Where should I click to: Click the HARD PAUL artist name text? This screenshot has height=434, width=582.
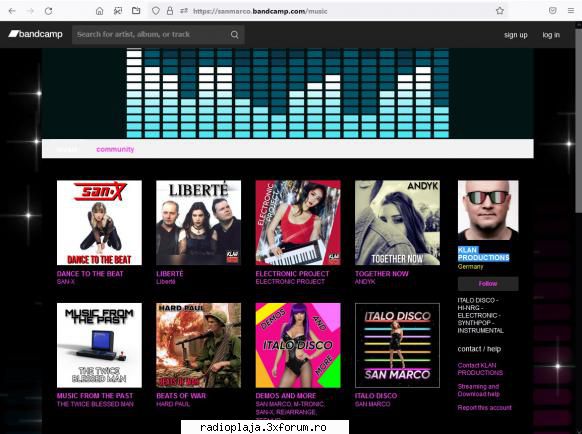tap(173, 404)
